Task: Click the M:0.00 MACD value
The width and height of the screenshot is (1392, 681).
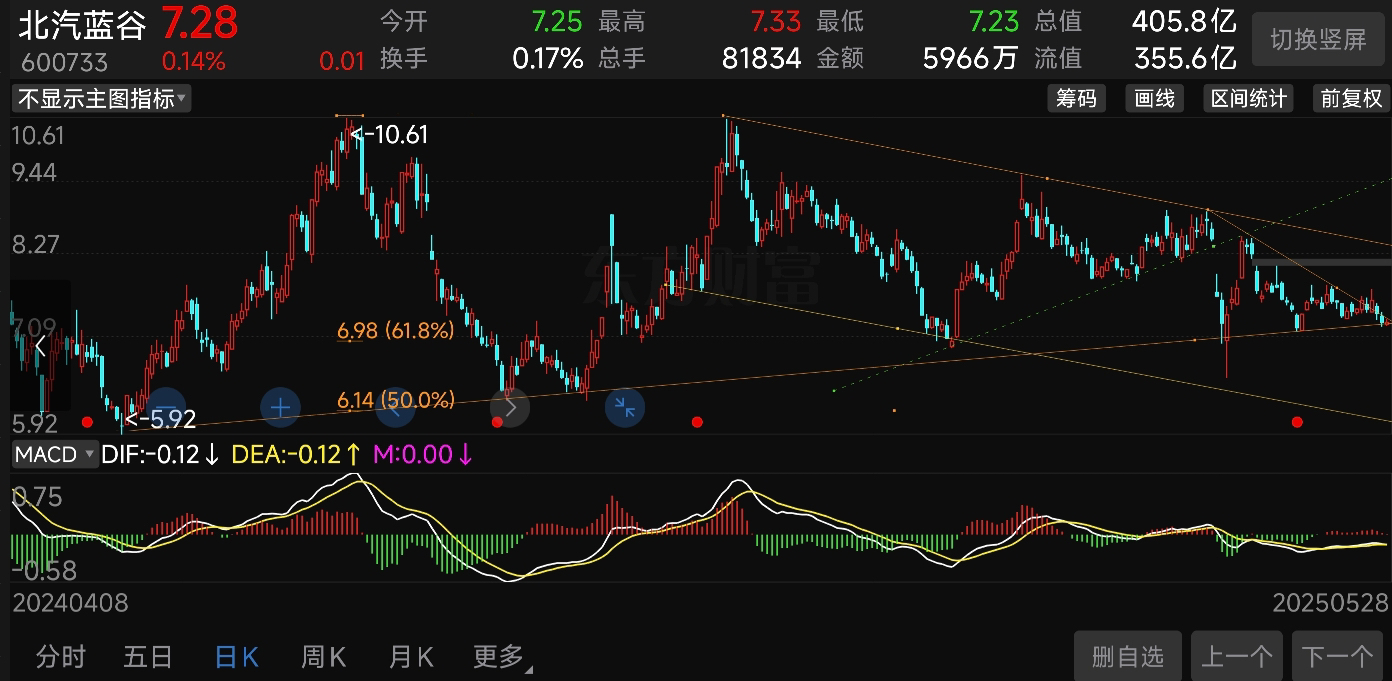Action: [423, 455]
